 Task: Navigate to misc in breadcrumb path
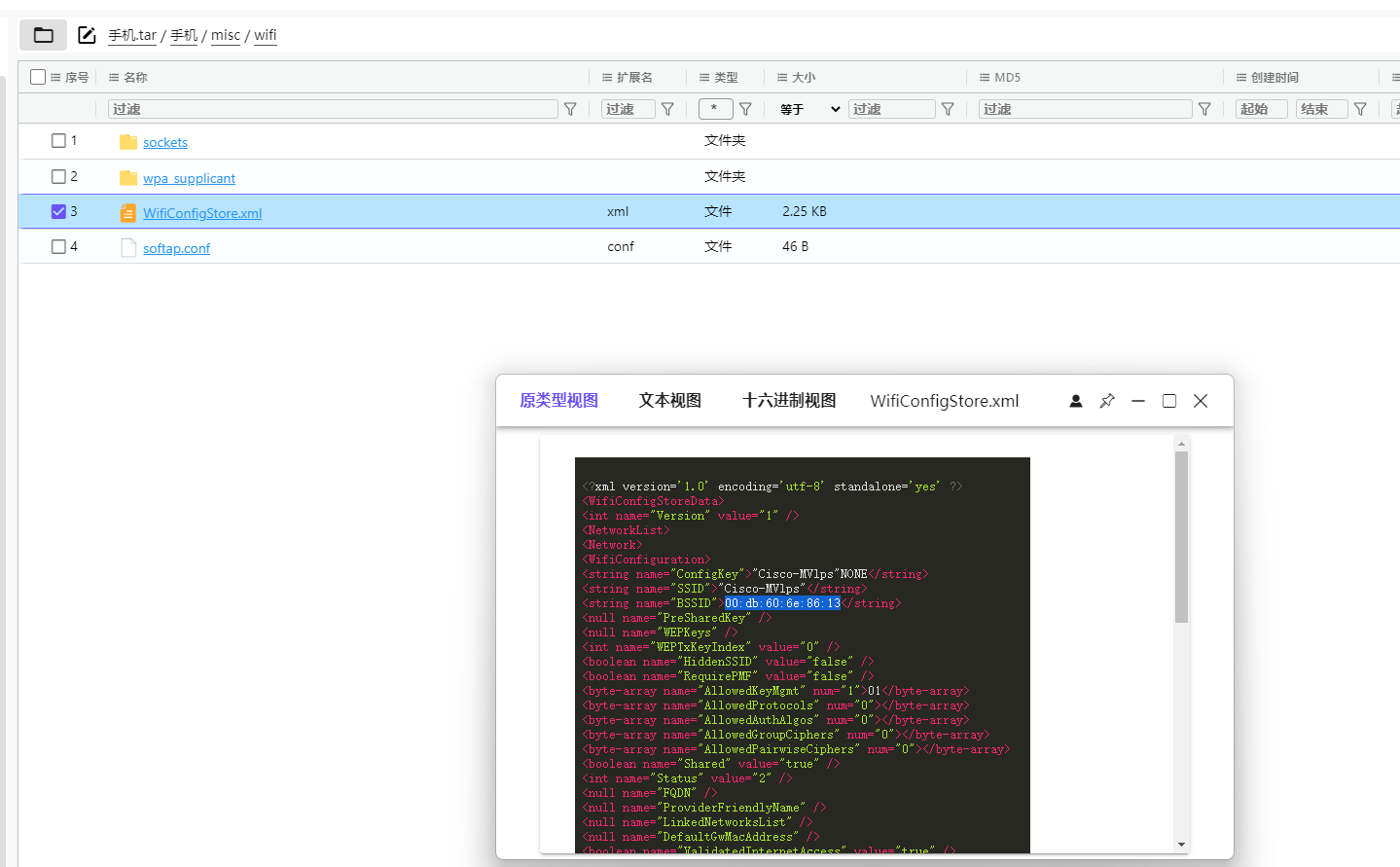226,35
